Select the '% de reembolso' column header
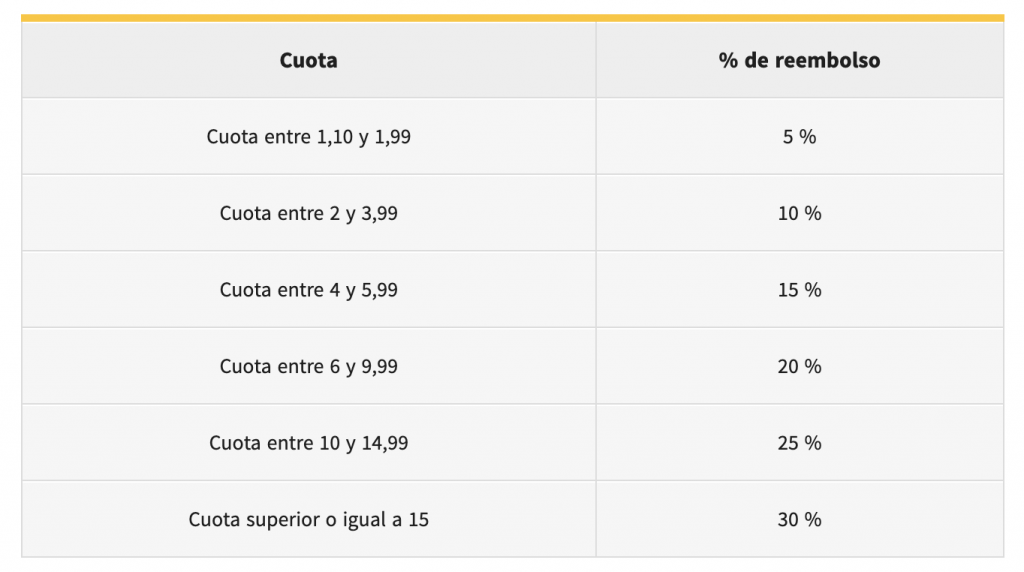The width and height of the screenshot is (1024, 572). (x=799, y=61)
